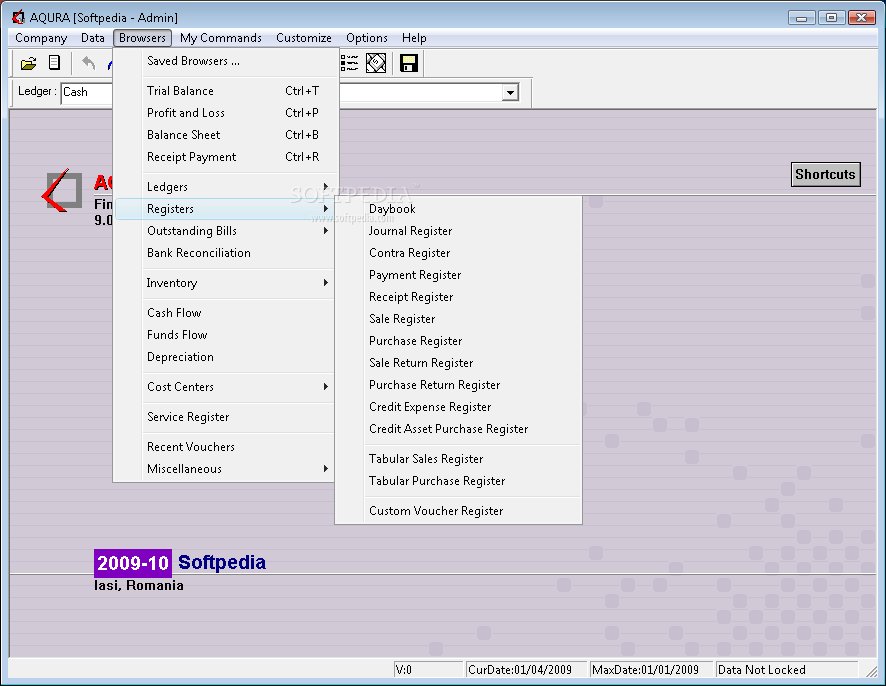This screenshot has height=686, width=886.
Task: Open the Help menu
Action: tap(414, 38)
